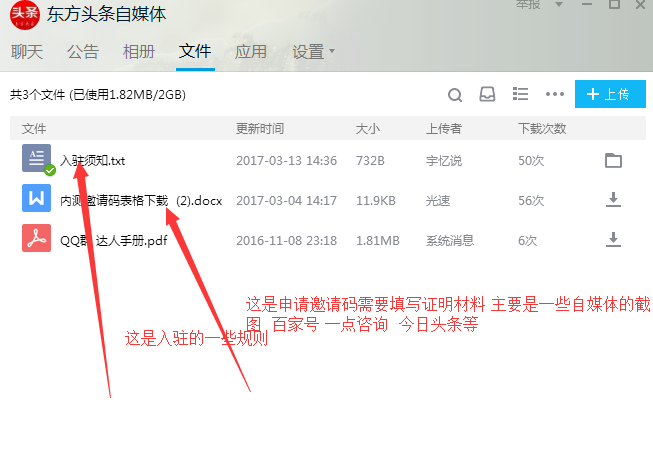Screen dimensions: 653x474
Task: Switch to the 应用 tab
Action: coord(251,52)
